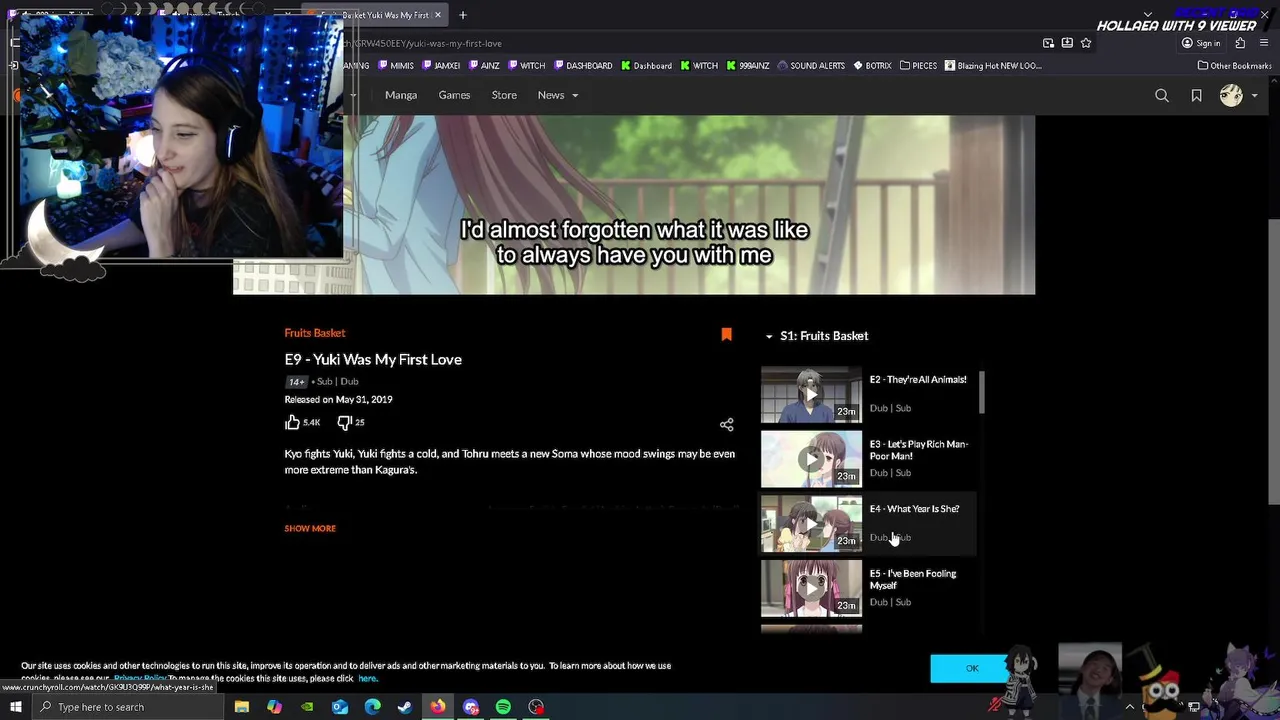Viewport: 1280px width, 720px height.
Task: Play E4 - What Year Is She? thumbnail
Action: 811,524
